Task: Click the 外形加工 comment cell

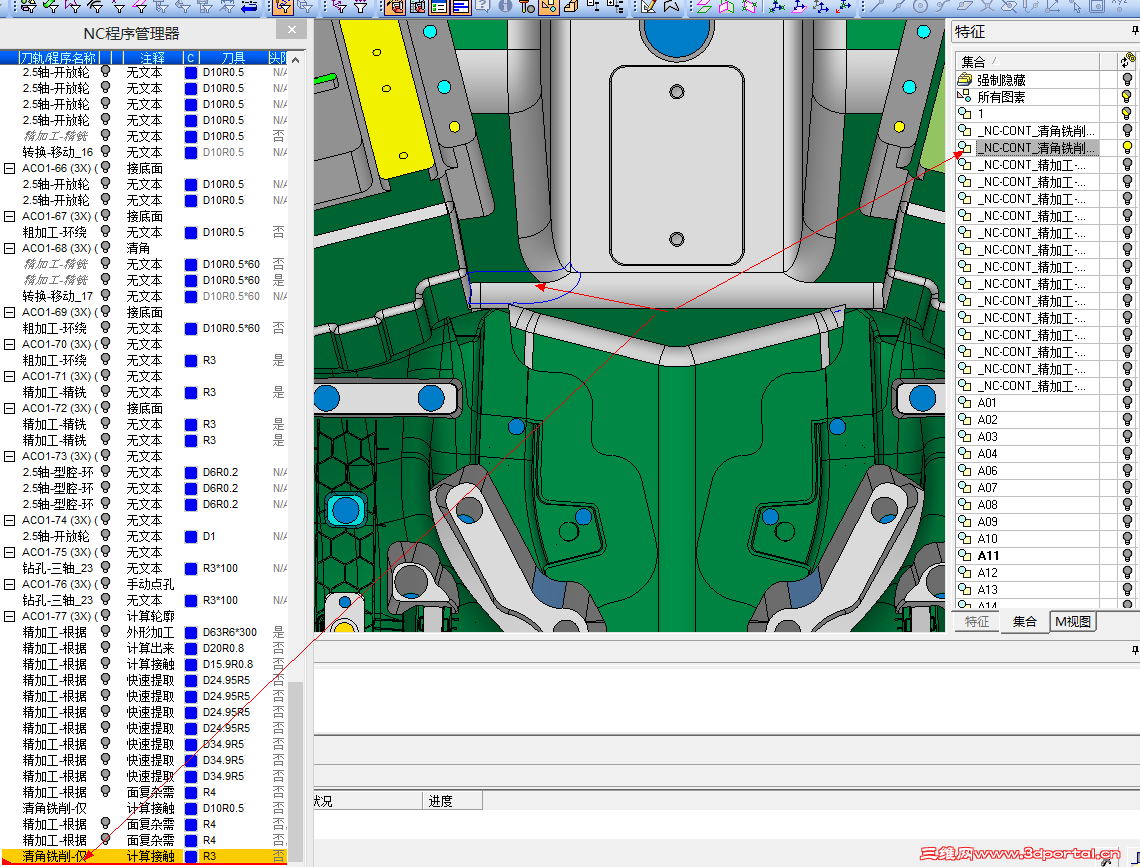Action: click(150, 632)
